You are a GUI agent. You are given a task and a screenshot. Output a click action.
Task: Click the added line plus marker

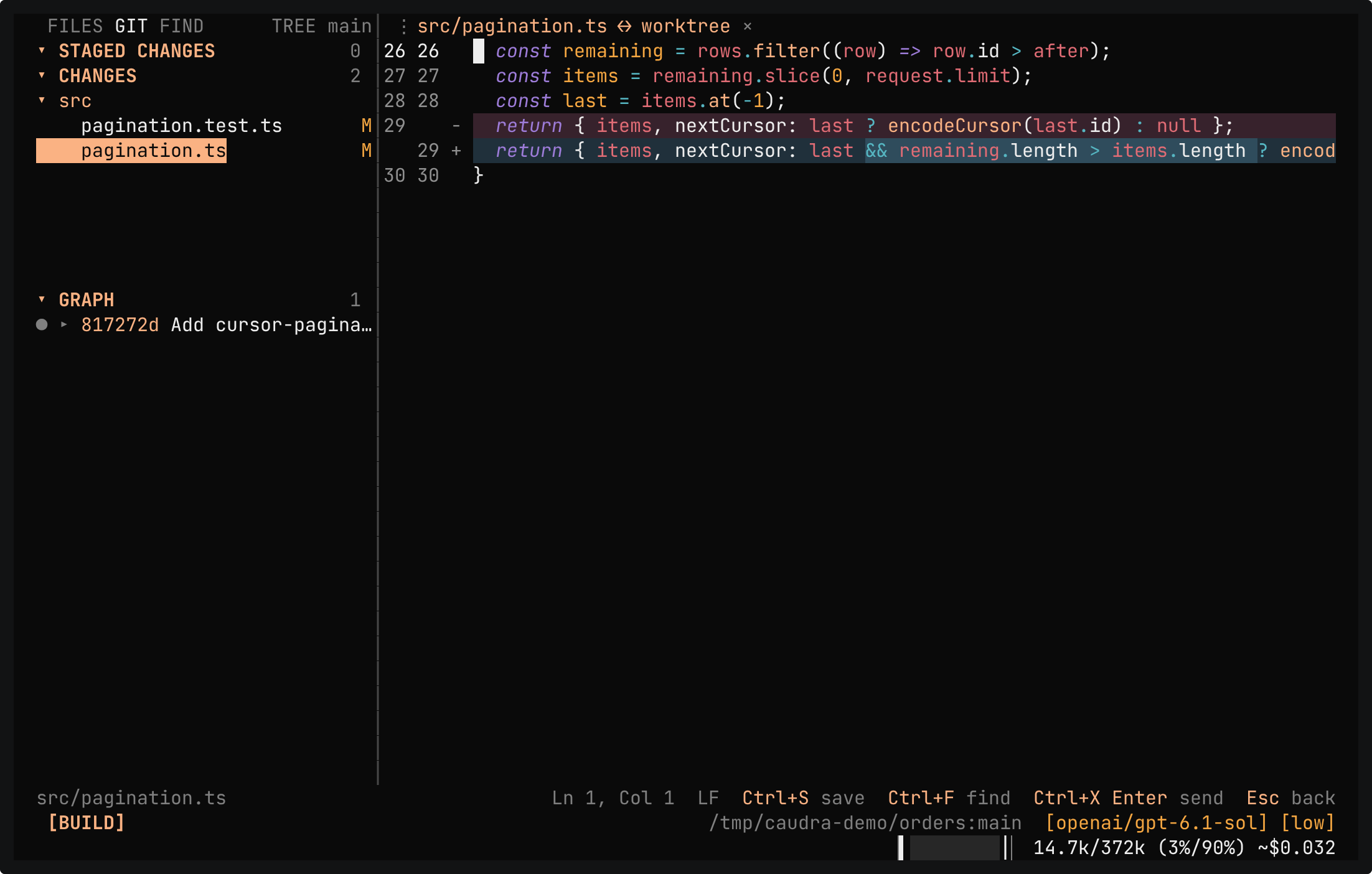click(456, 151)
